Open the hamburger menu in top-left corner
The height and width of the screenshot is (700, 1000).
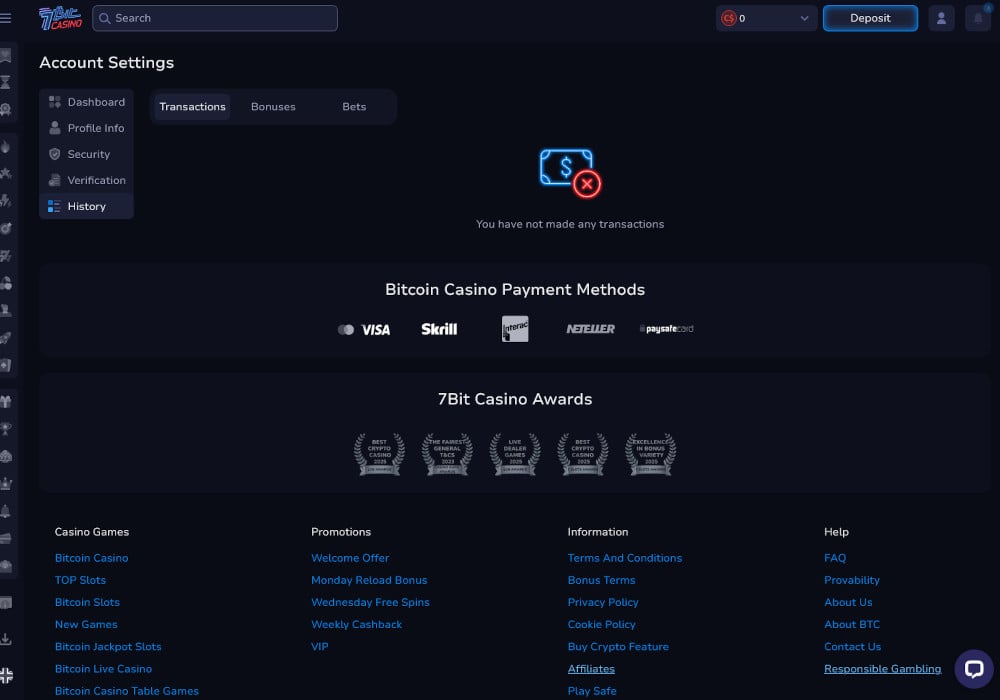coord(6,18)
